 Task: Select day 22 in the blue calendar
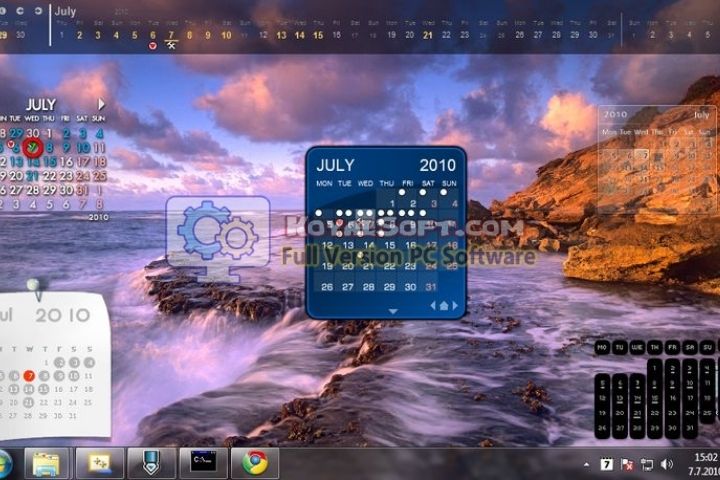389,266
